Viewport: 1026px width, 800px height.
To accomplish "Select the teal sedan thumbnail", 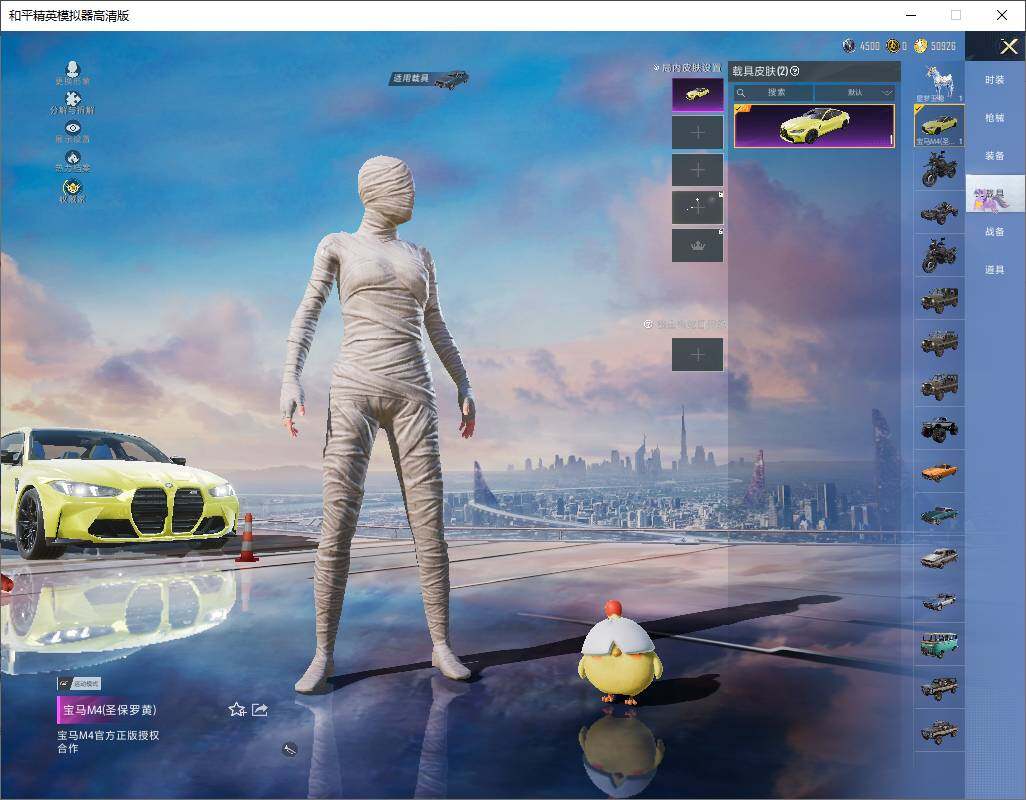I will 939,515.
